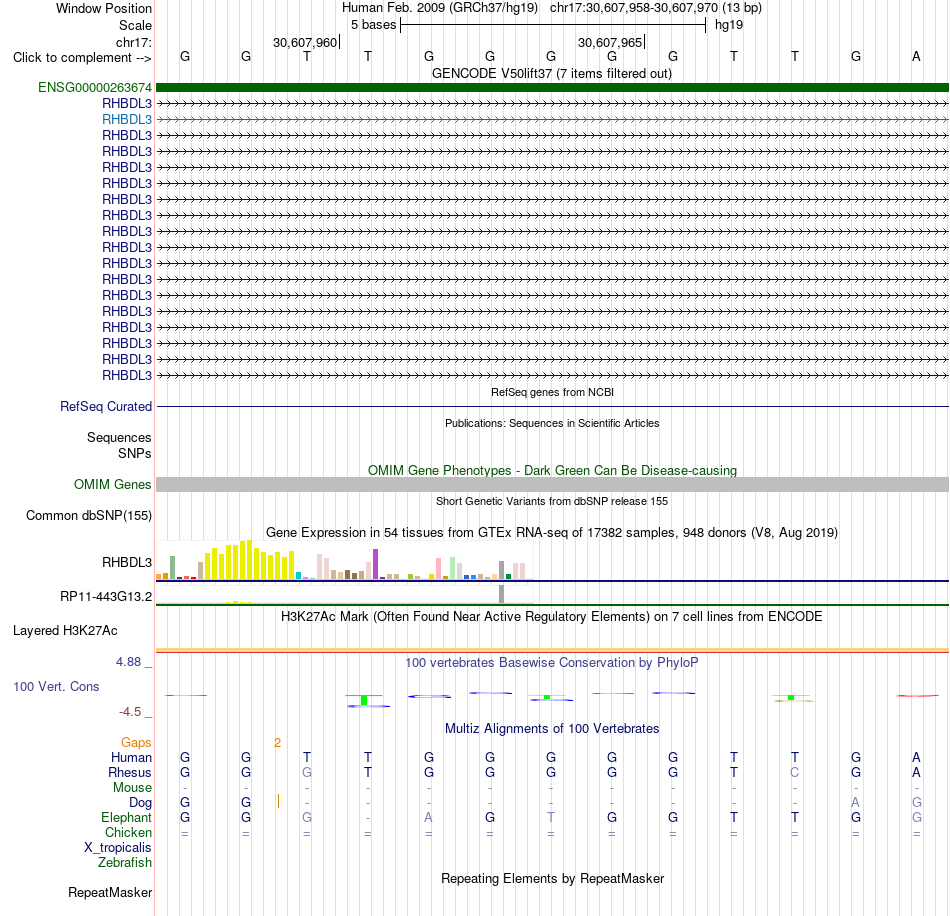Click the gray 'C' base in Rhesus row
This screenshot has width=950, height=916.
(x=794, y=772)
